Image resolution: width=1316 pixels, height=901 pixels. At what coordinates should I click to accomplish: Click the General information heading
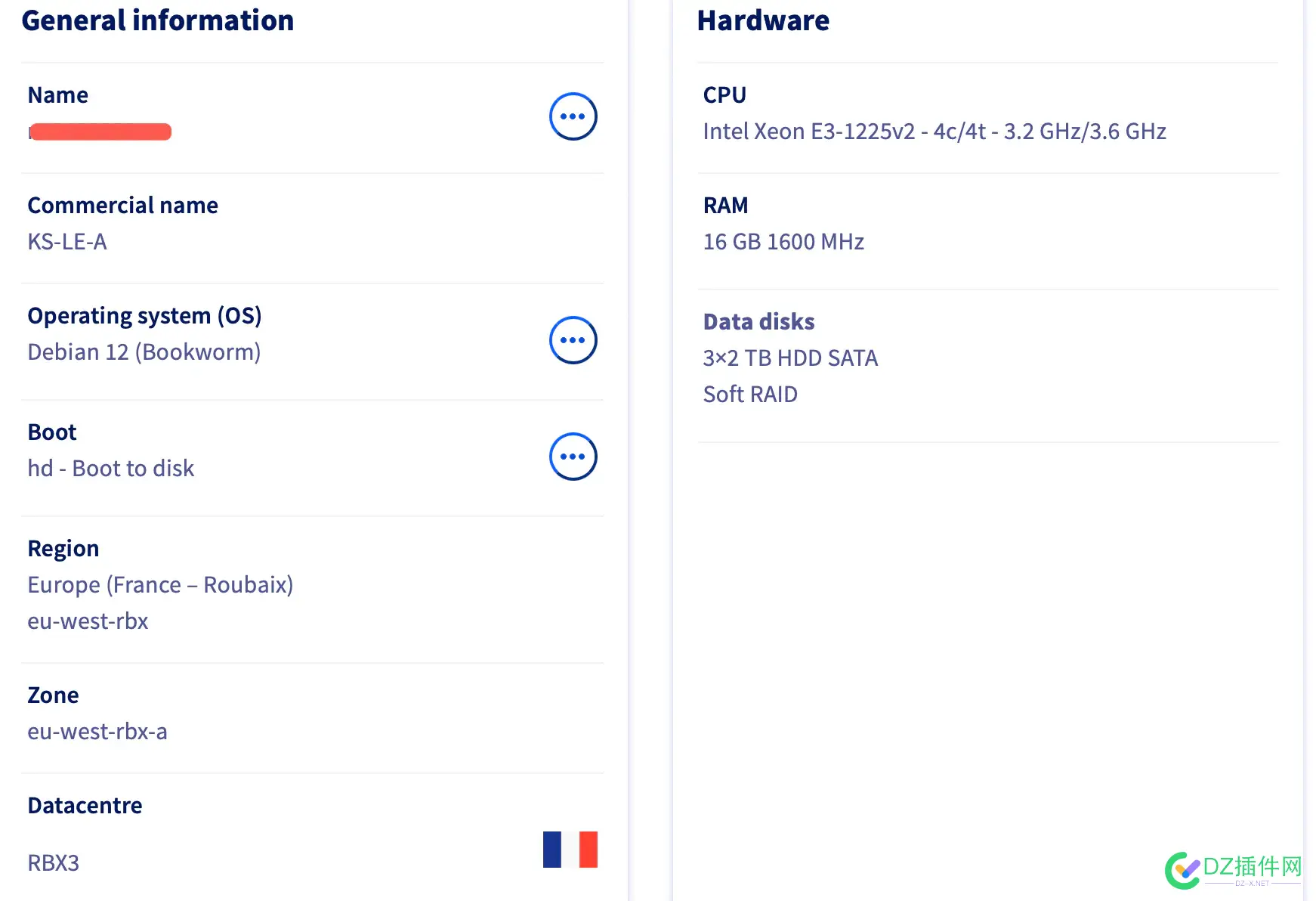pos(157,20)
